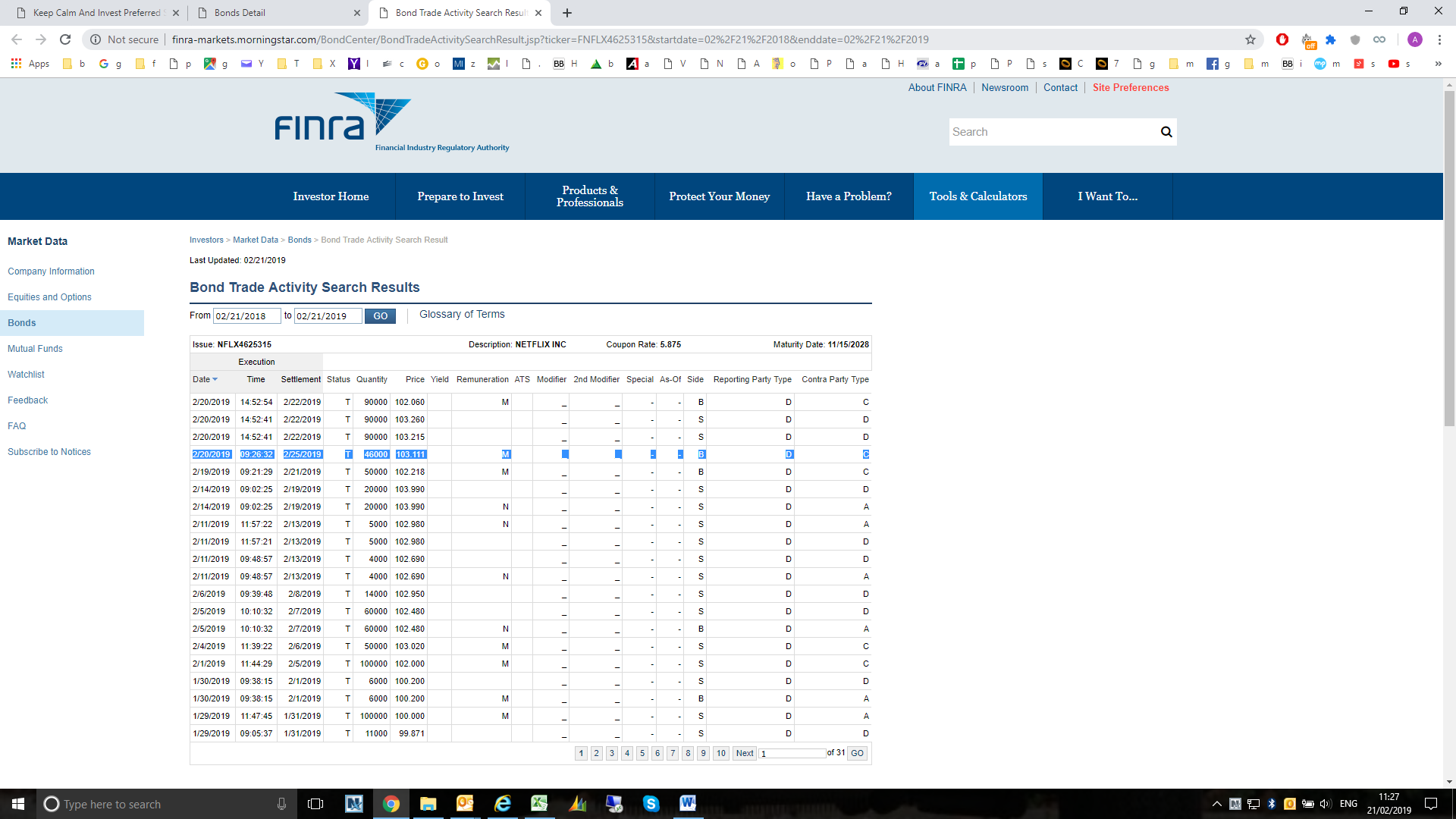Open the Newsroom link

coord(1005,88)
